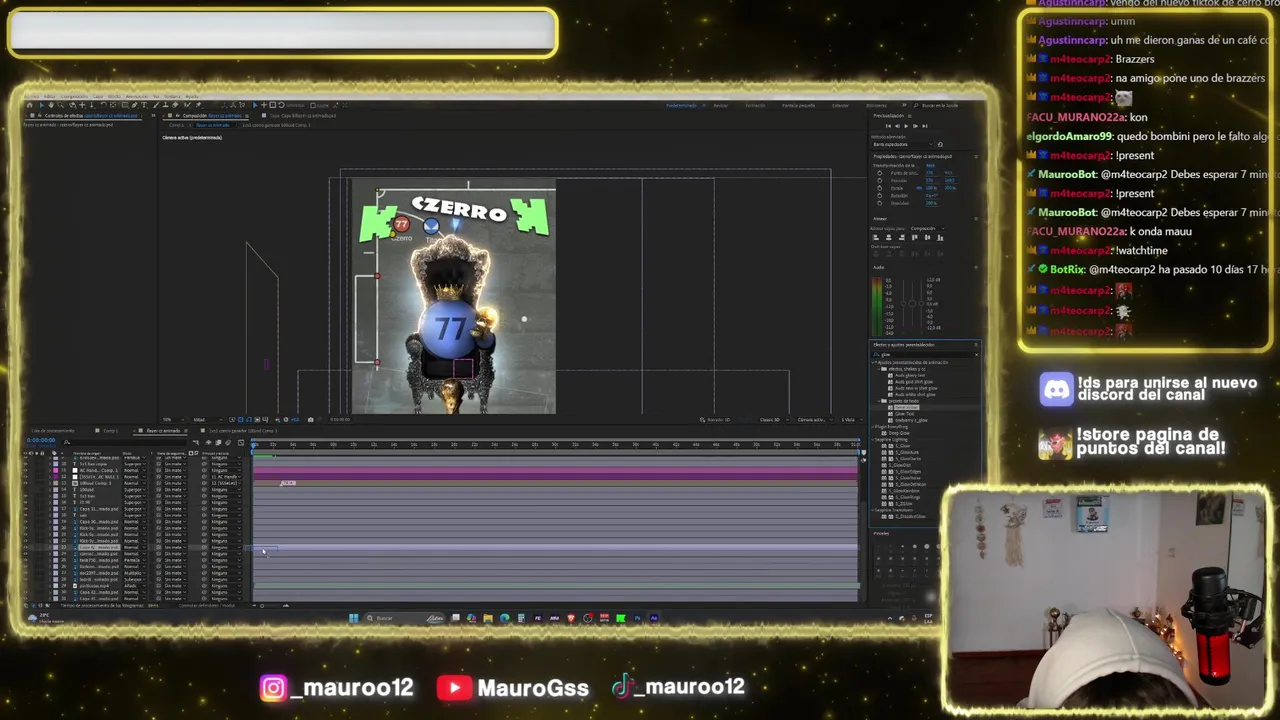This screenshot has width=1280, height=720.
Task: Toggle the Escala stopwatch in Properties
Action: point(880,188)
